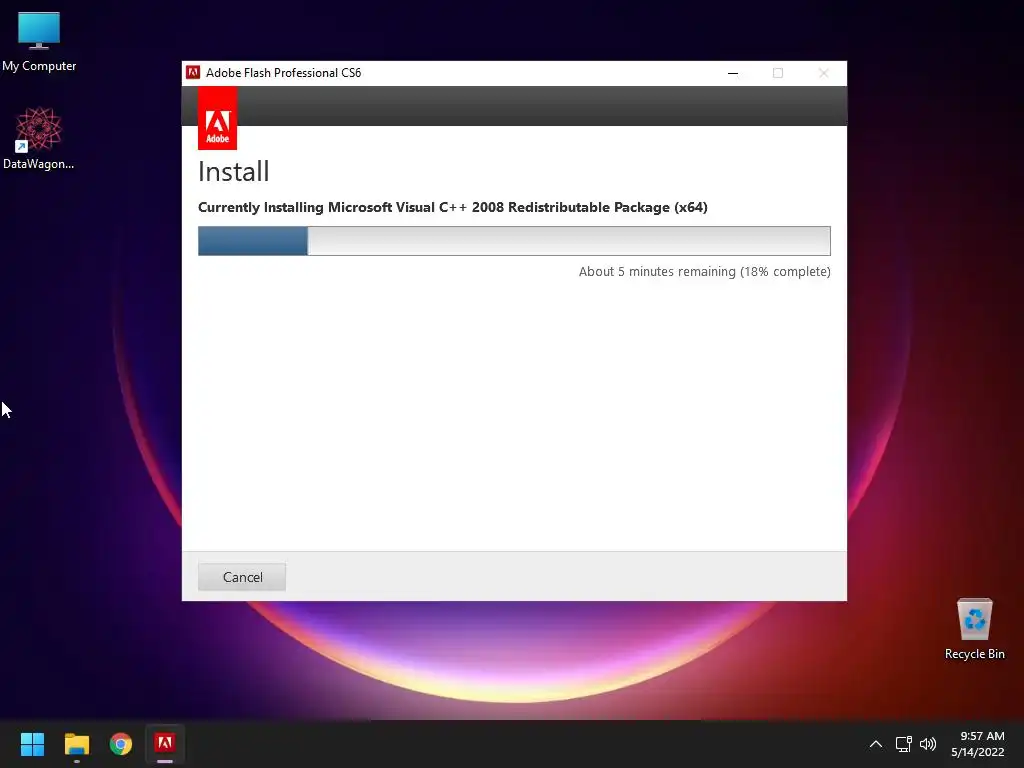Click the installer progress bar
This screenshot has width=1024, height=768.
point(514,241)
